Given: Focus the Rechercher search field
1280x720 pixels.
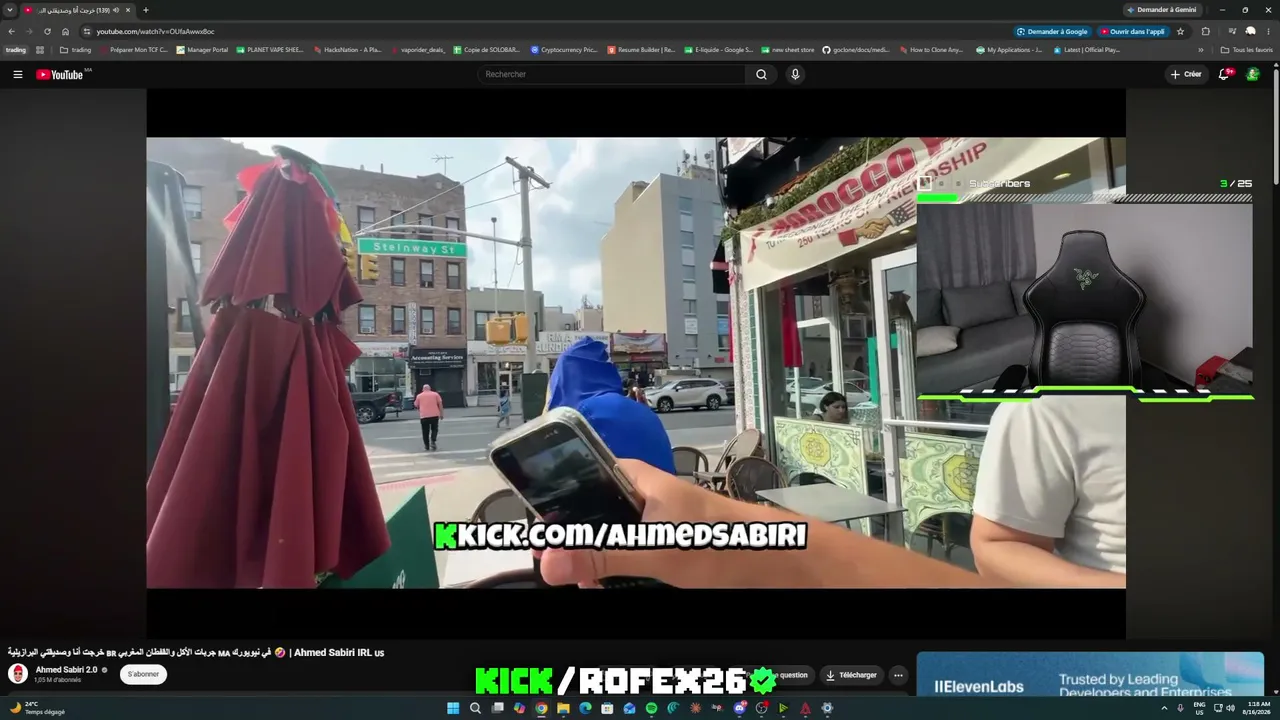Looking at the screenshot, I should [612, 74].
